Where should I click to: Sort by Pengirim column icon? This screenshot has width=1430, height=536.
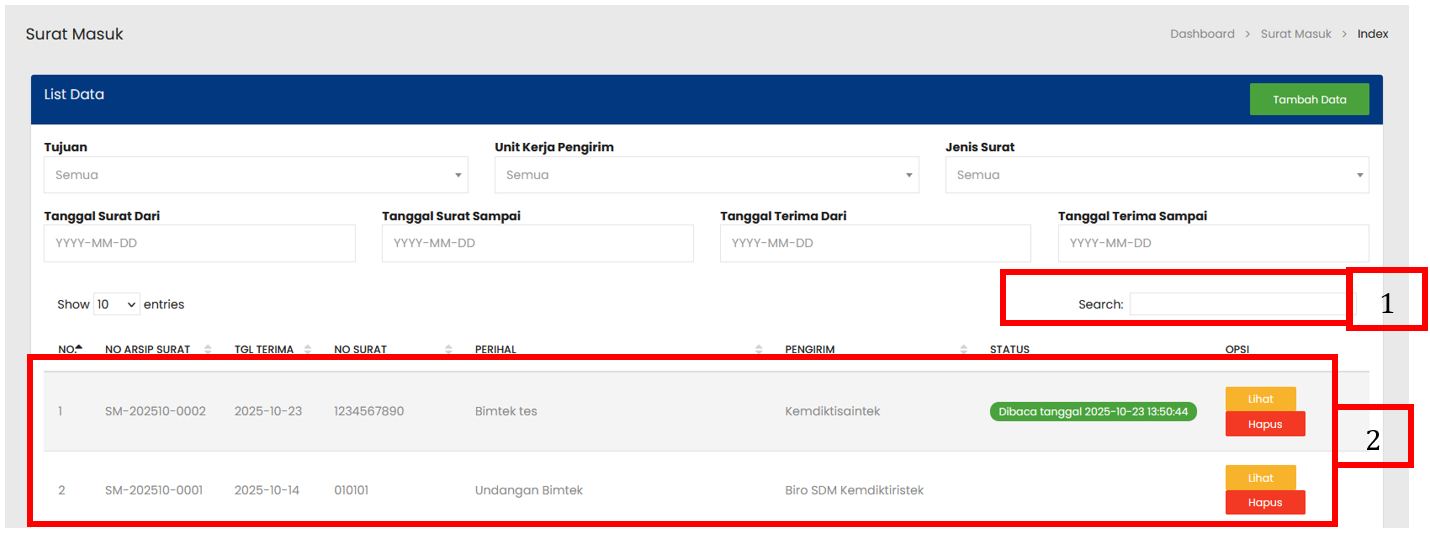(x=963, y=350)
